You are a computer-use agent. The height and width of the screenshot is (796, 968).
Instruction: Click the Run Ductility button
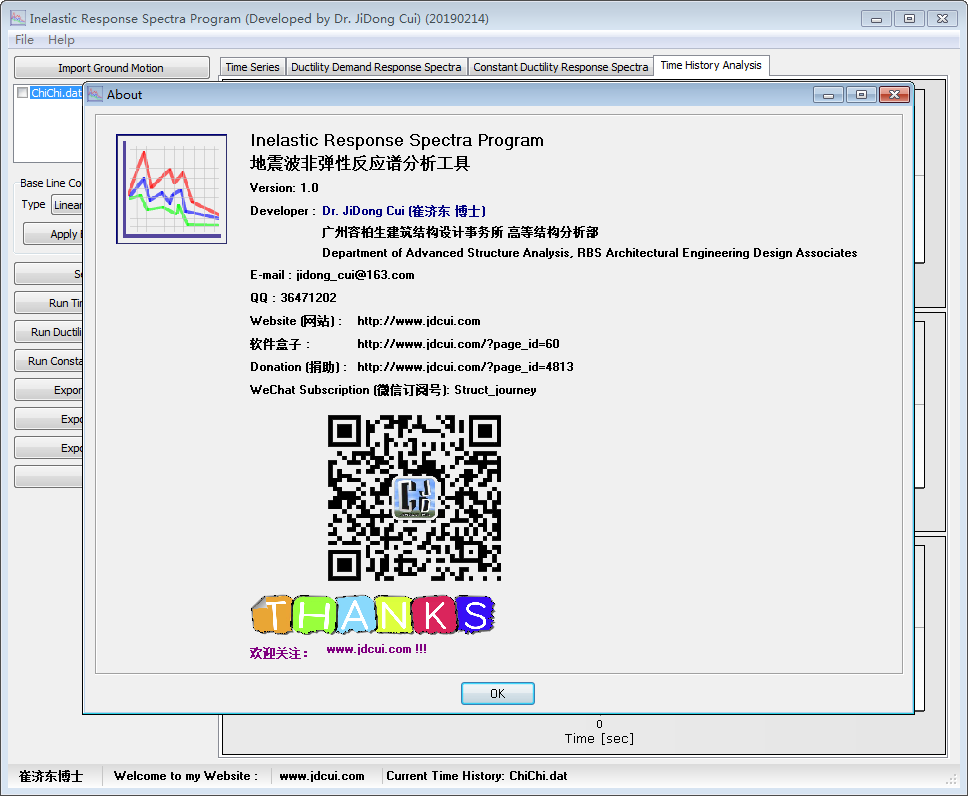click(x=48, y=332)
